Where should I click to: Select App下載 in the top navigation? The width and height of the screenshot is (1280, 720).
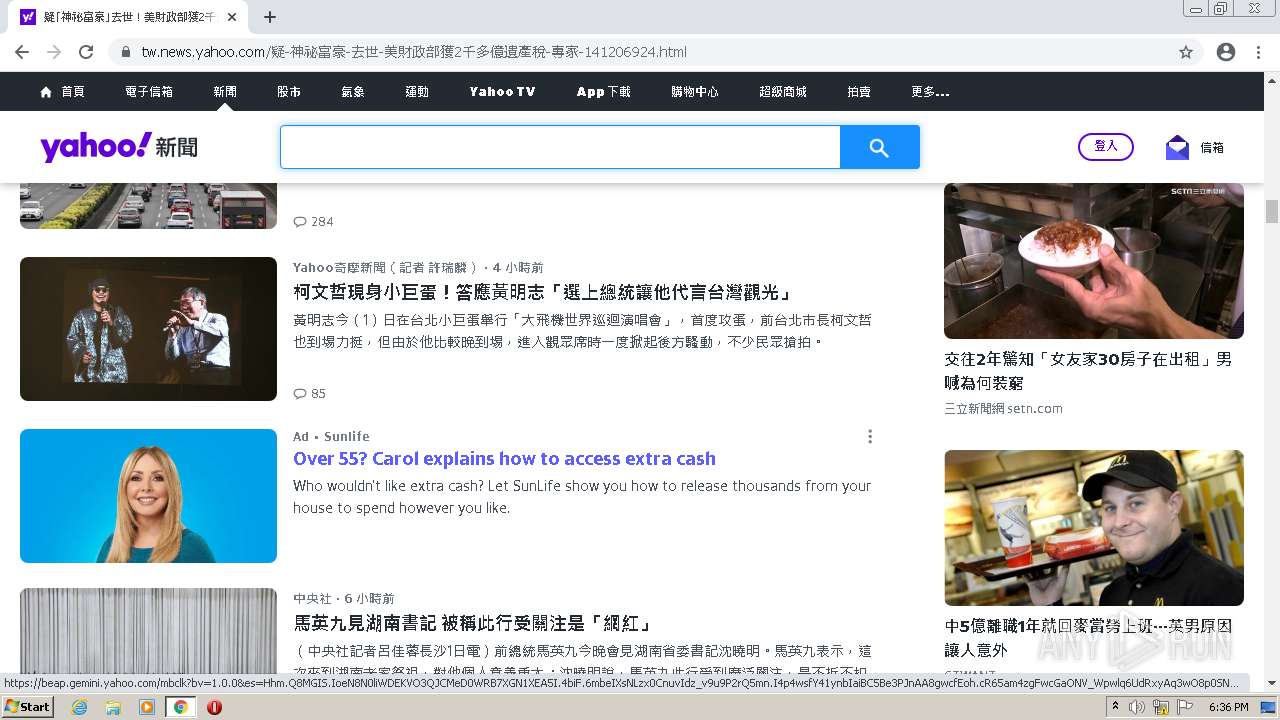point(604,91)
